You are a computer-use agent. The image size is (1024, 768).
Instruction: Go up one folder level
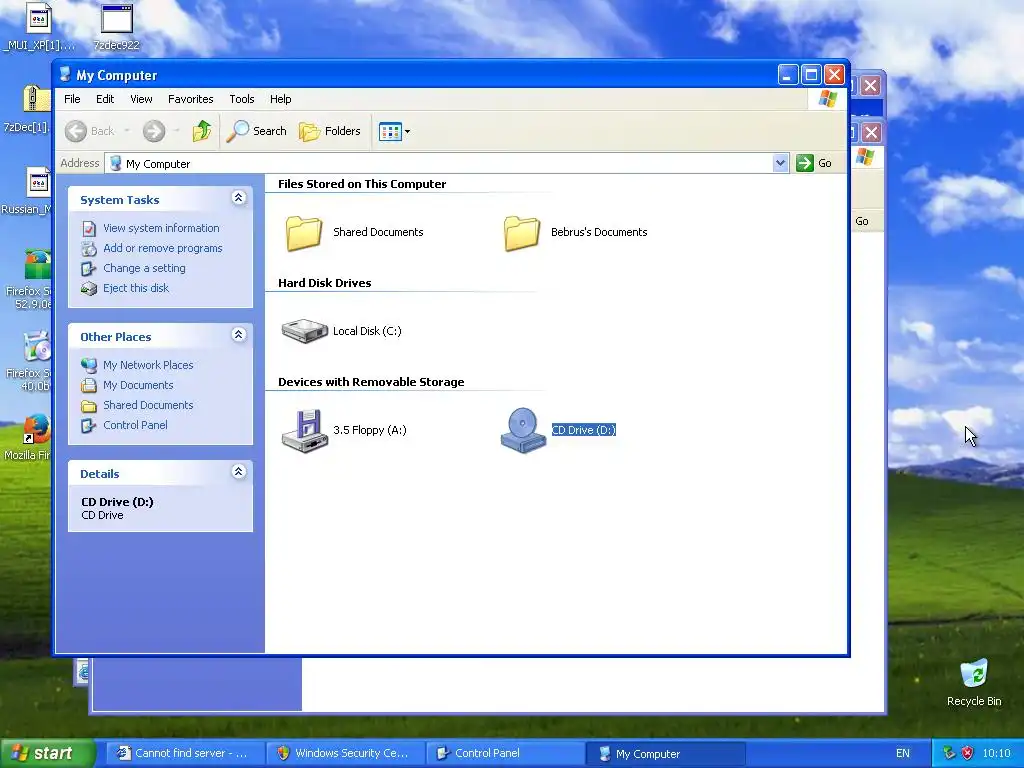pos(202,131)
